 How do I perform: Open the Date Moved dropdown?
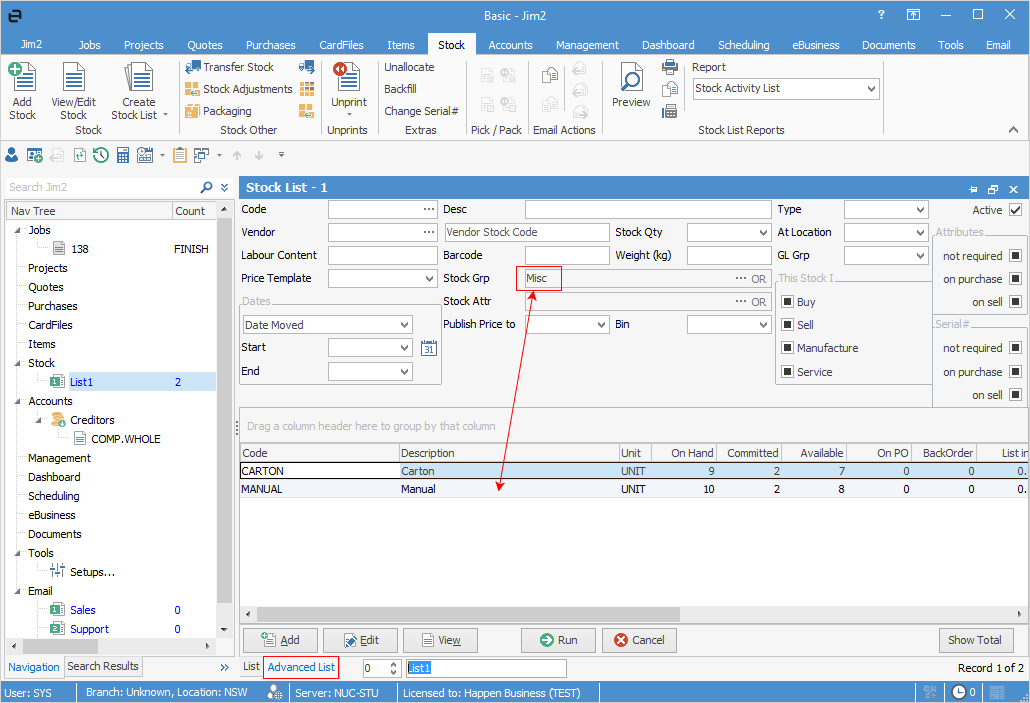pyautogui.click(x=405, y=325)
